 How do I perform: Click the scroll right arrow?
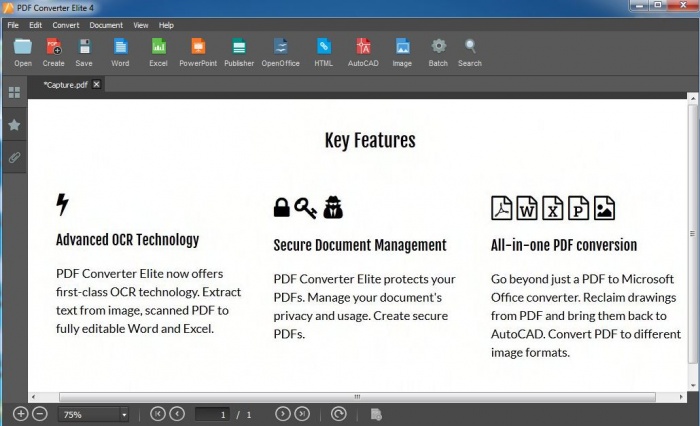(681, 397)
